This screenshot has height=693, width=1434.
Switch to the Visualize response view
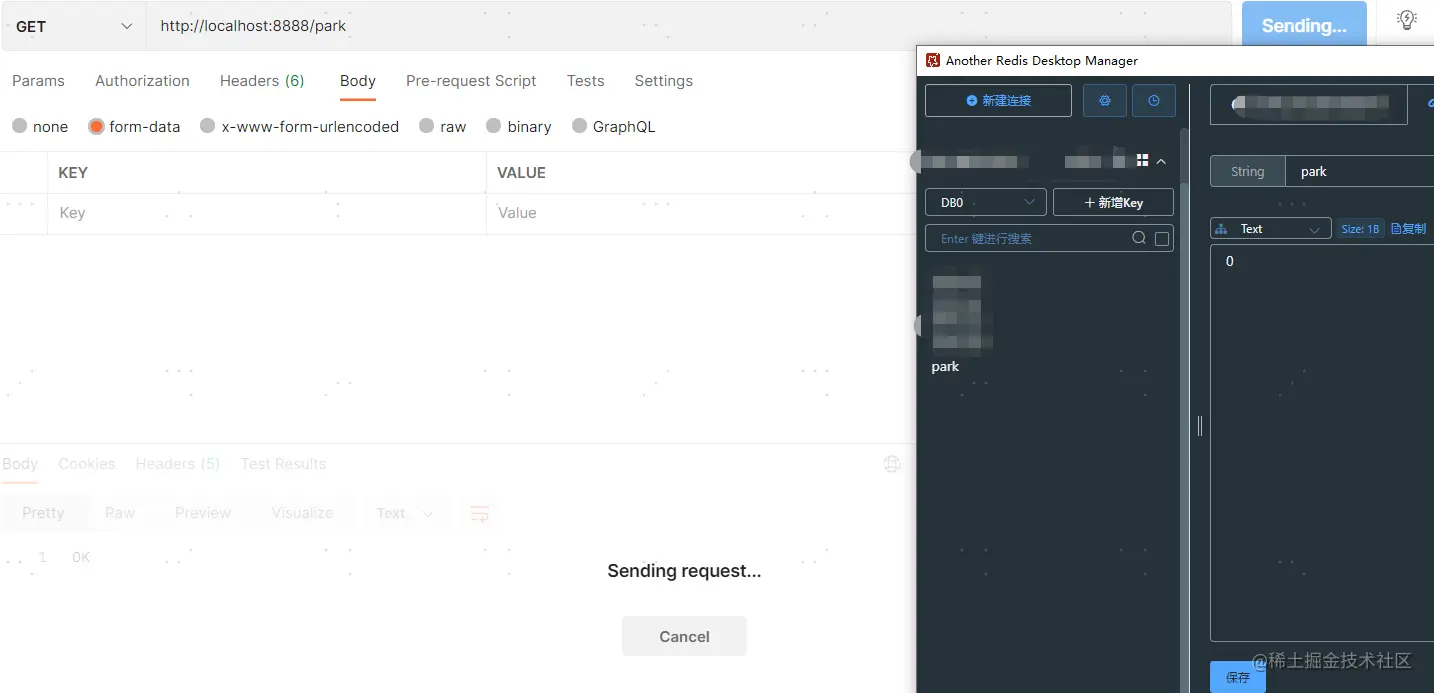pyautogui.click(x=302, y=513)
